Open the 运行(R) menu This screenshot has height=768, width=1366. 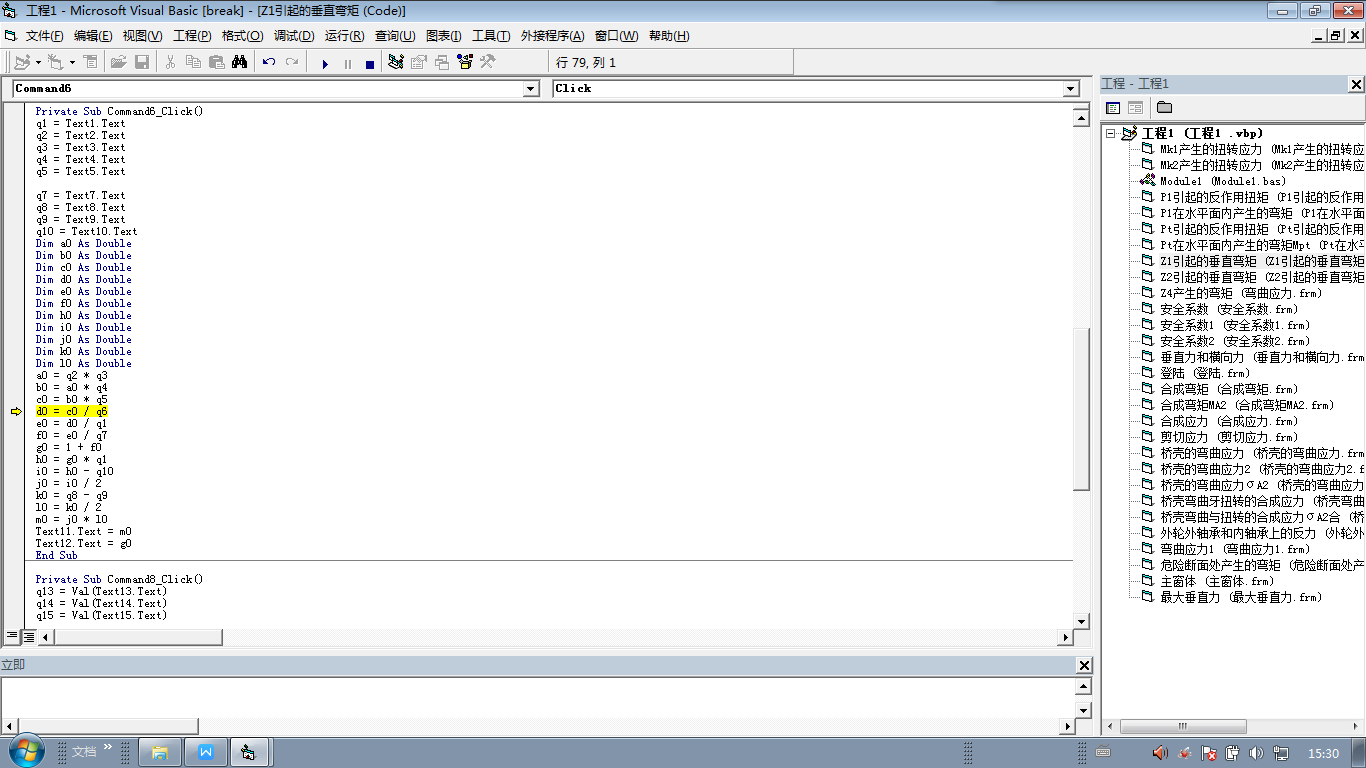[344, 36]
